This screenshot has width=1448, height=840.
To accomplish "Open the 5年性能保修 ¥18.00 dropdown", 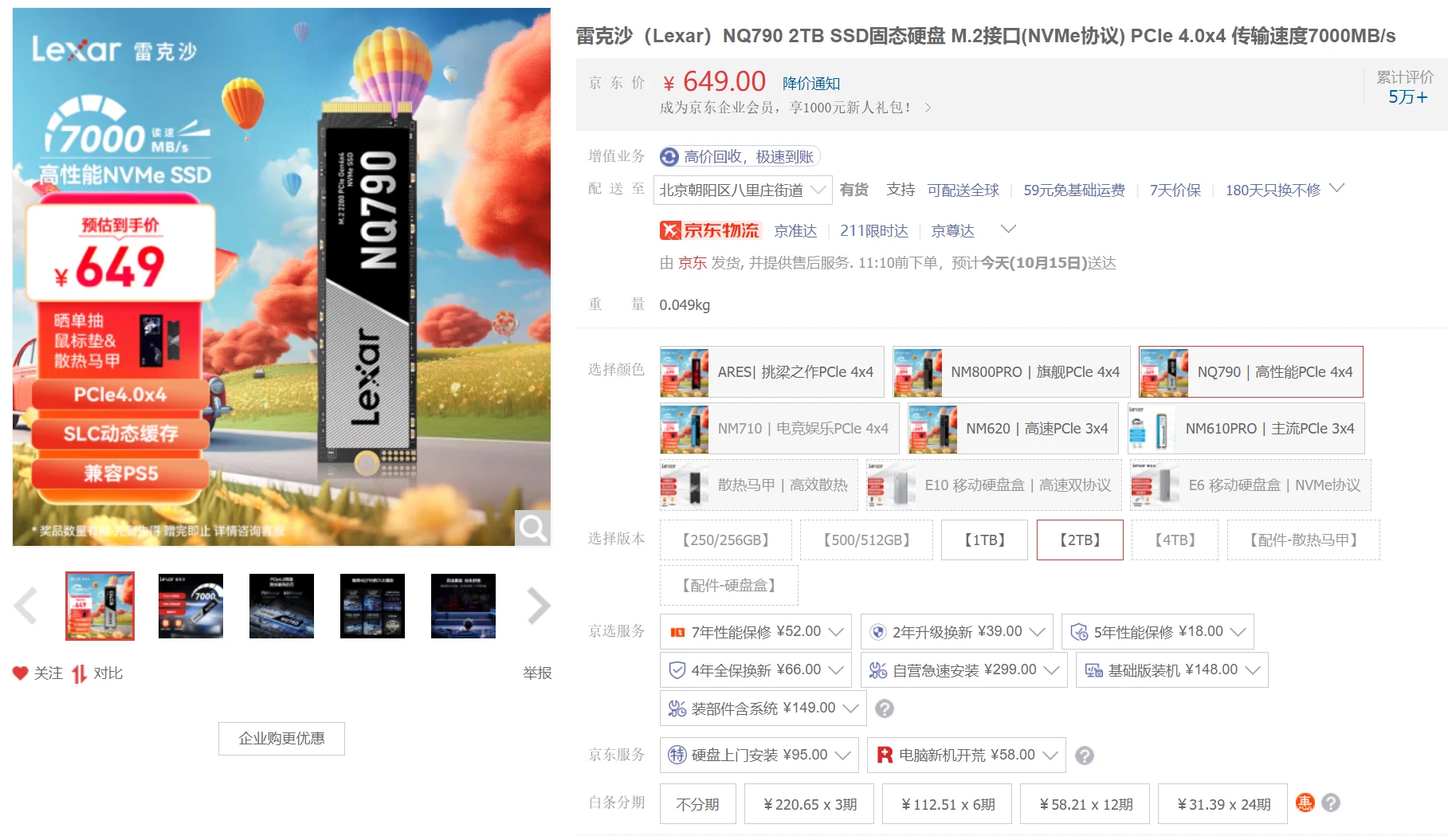I will [x=1158, y=632].
